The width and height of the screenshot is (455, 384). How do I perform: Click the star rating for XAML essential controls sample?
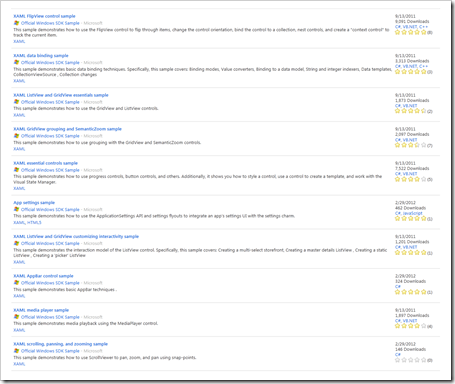click(x=410, y=179)
